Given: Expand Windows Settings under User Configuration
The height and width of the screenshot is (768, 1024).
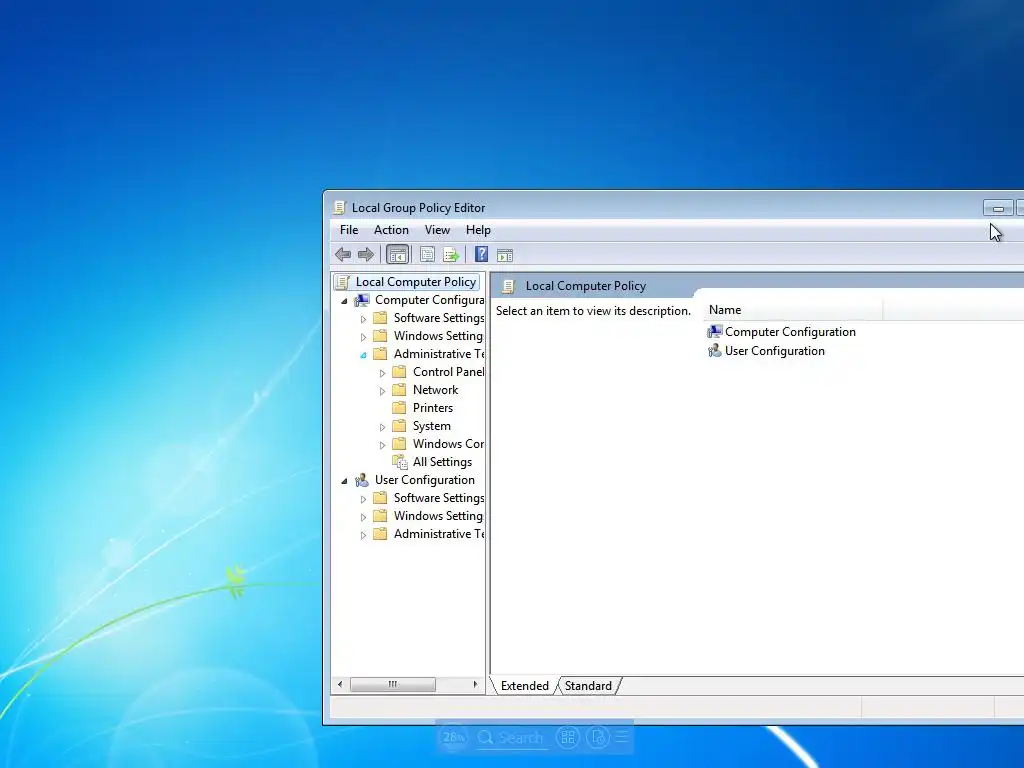Looking at the screenshot, I should pyautogui.click(x=364, y=517).
